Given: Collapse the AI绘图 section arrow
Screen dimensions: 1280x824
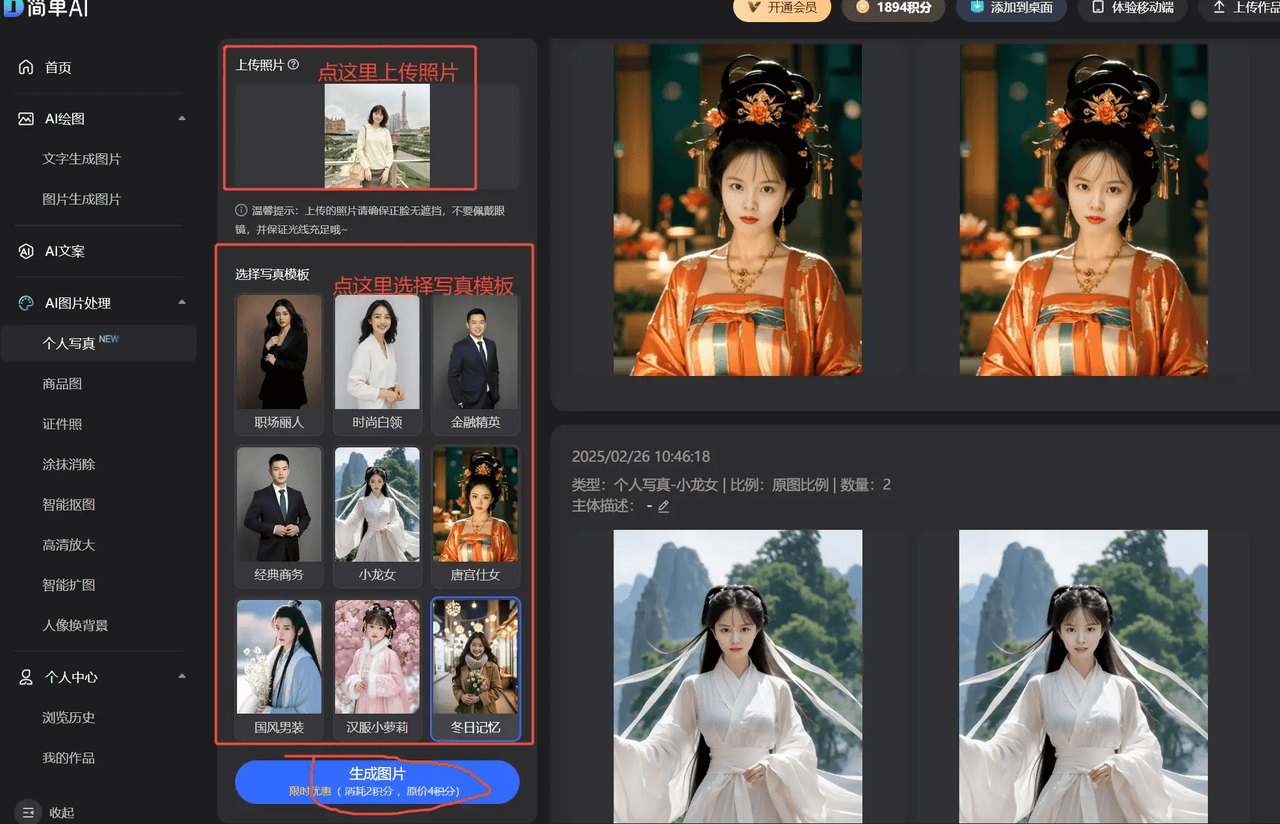Looking at the screenshot, I should point(182,119).
